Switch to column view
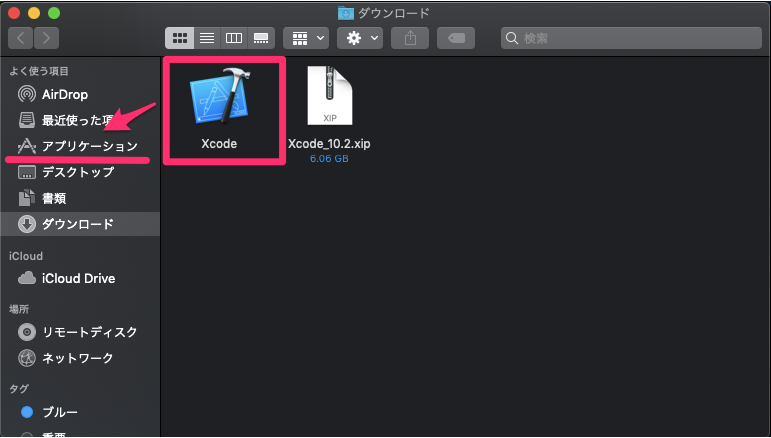The image size is (771, 438). click(x=234, y=38)
